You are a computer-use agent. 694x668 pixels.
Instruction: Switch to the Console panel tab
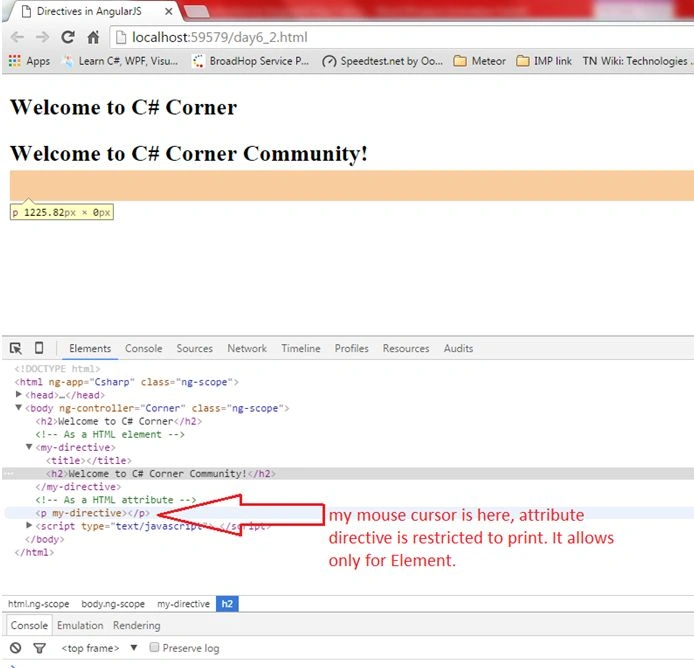tap(143, 348)
